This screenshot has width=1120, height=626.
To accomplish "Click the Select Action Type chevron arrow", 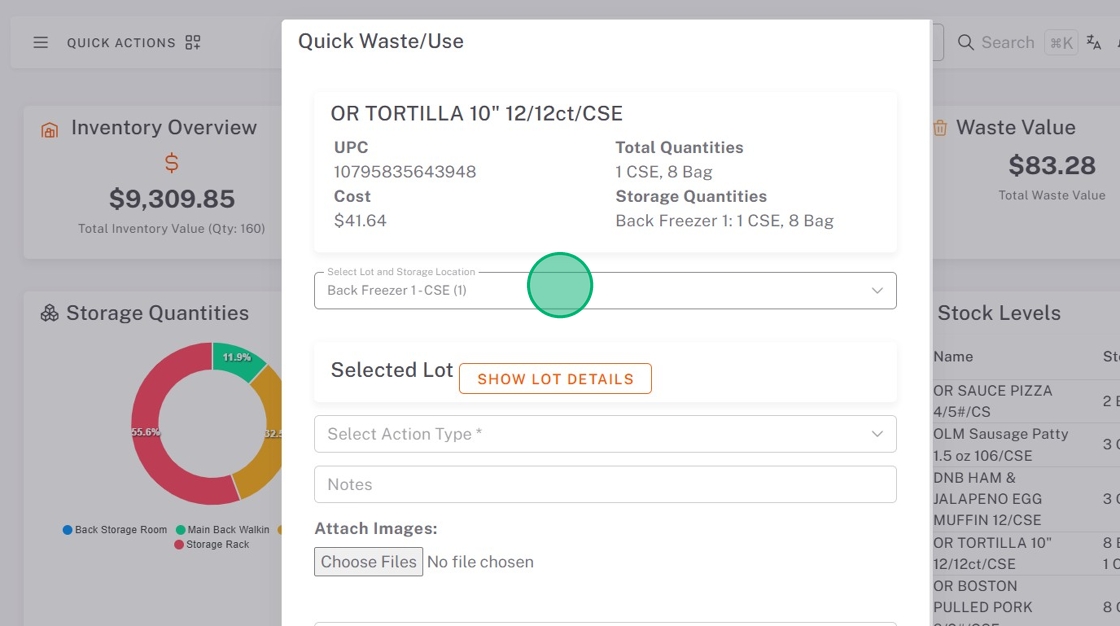I will 877,434.
